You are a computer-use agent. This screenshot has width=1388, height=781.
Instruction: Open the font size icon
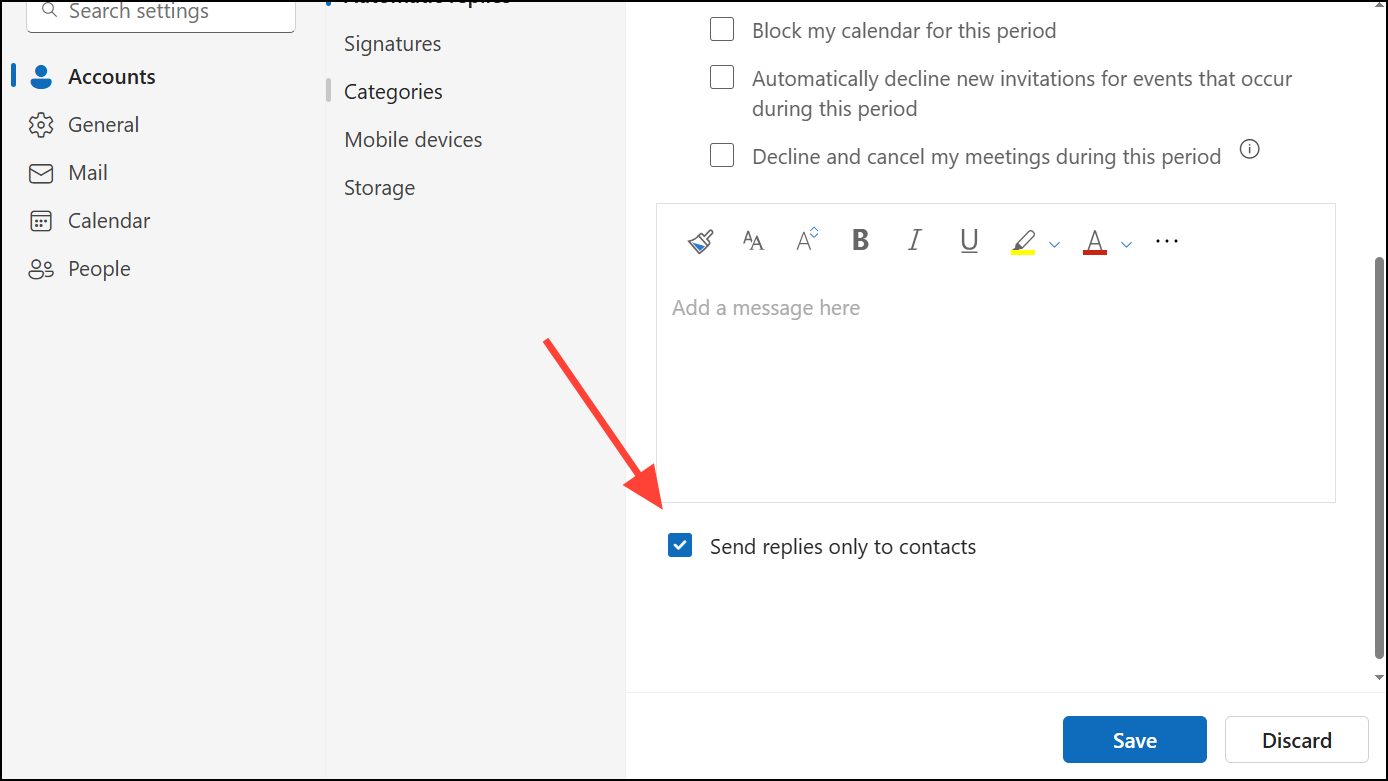click(x=753, y=241)
